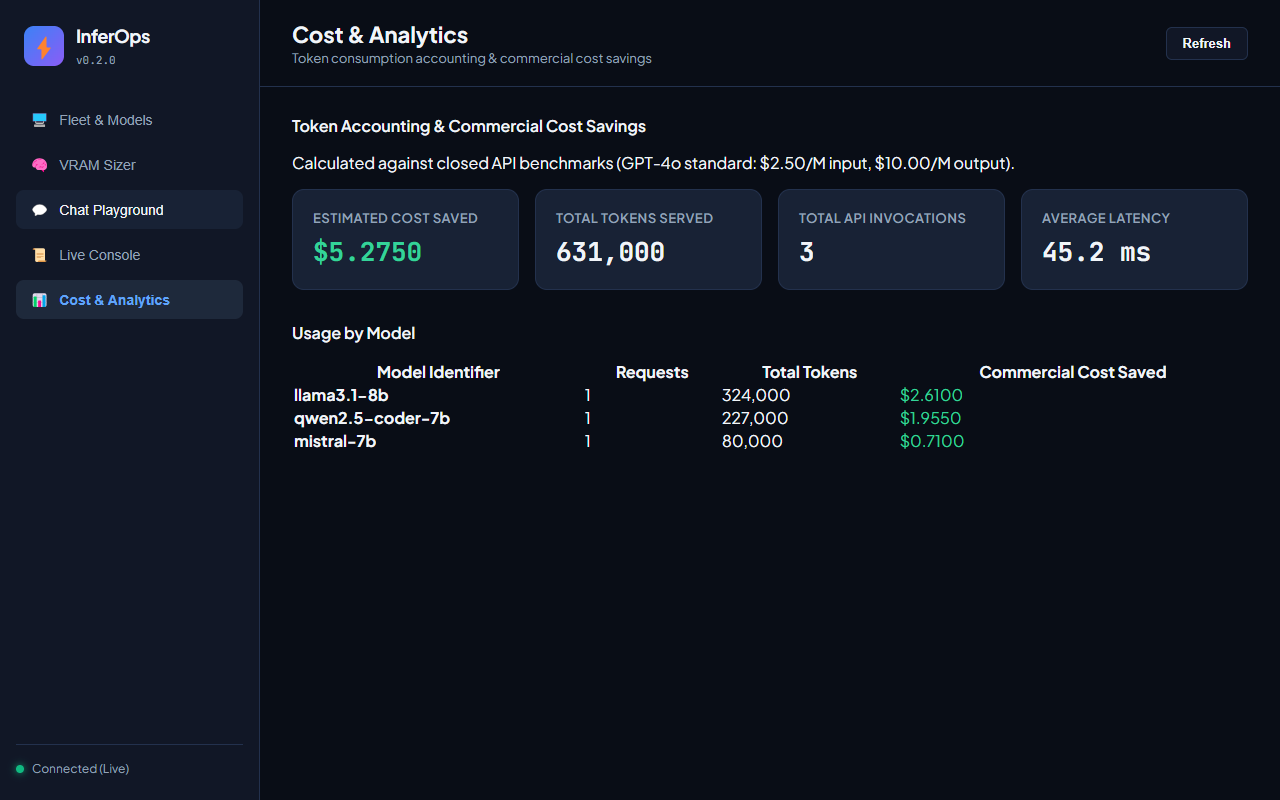Click the $1.9550 cost saved value
The width and height of the screenshot is (1280, 800).
[931, 418]
